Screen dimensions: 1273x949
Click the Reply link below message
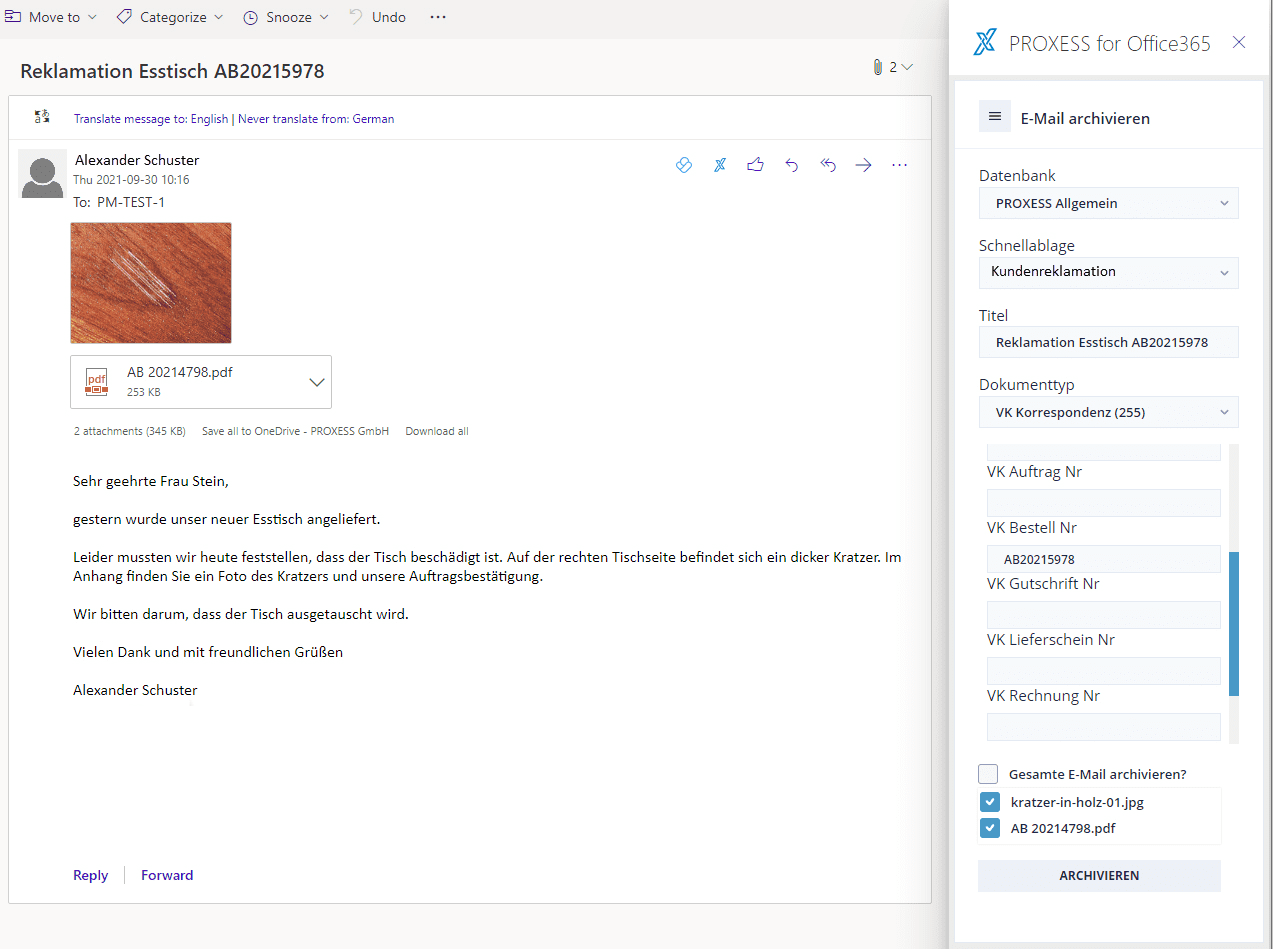coord(90,875)
